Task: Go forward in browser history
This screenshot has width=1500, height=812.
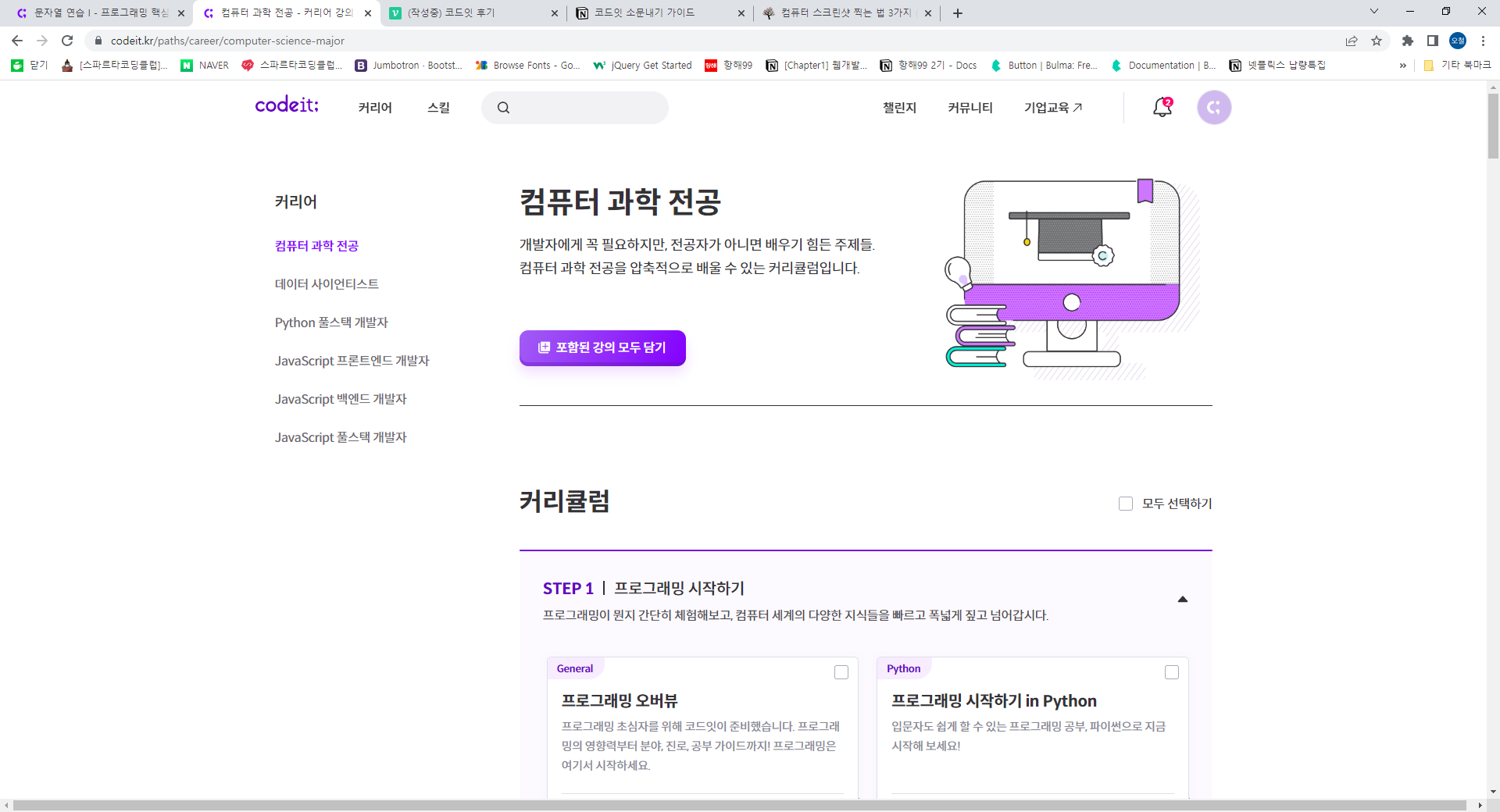Action: (42, 41)
